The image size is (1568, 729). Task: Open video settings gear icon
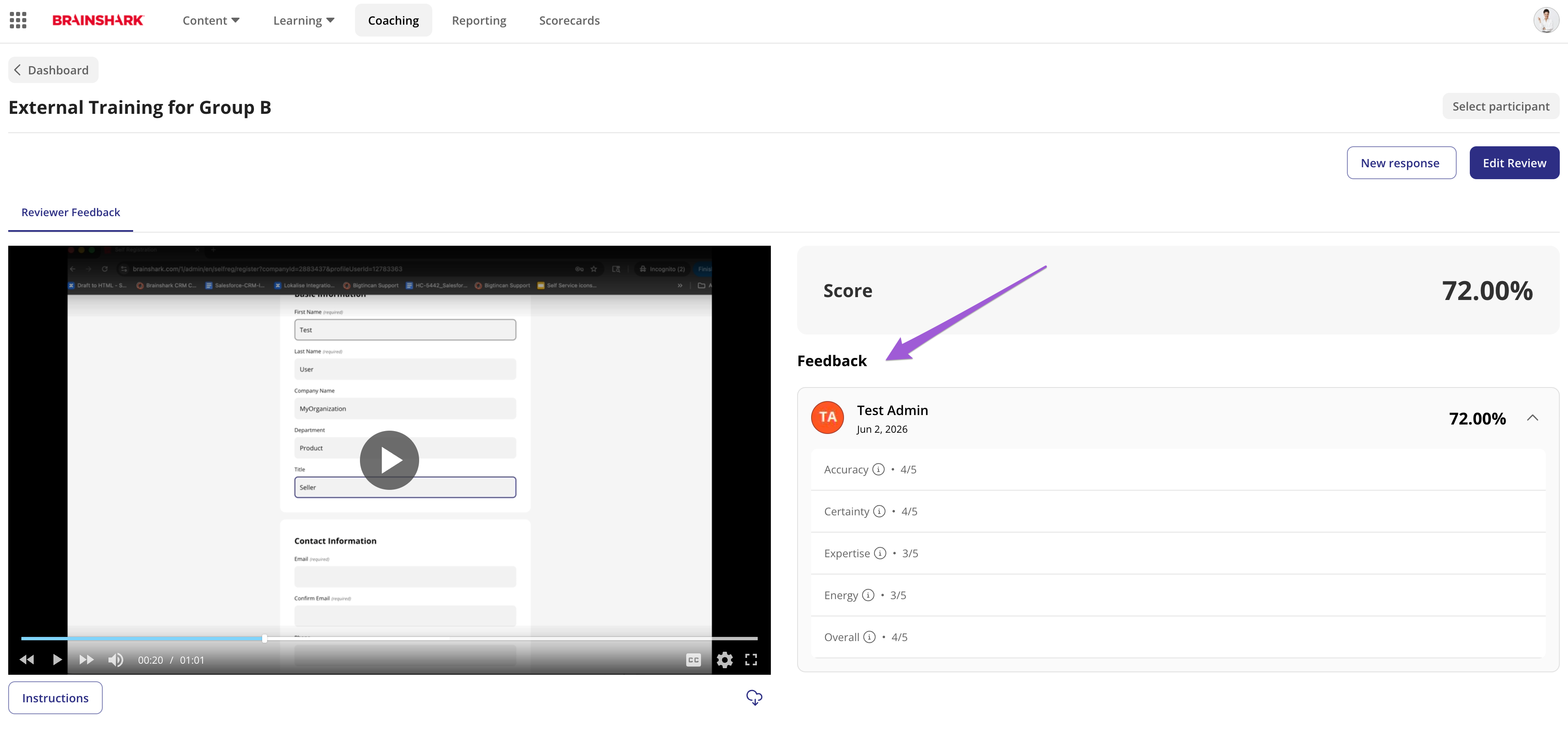pos(724,660)
